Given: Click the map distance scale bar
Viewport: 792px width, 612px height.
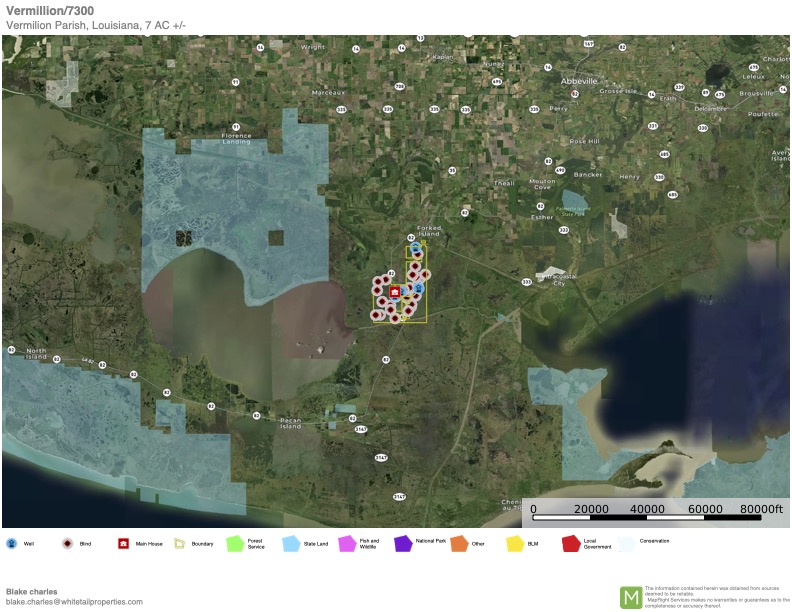Looking at the screenshot, I should (x=655, y=518).
